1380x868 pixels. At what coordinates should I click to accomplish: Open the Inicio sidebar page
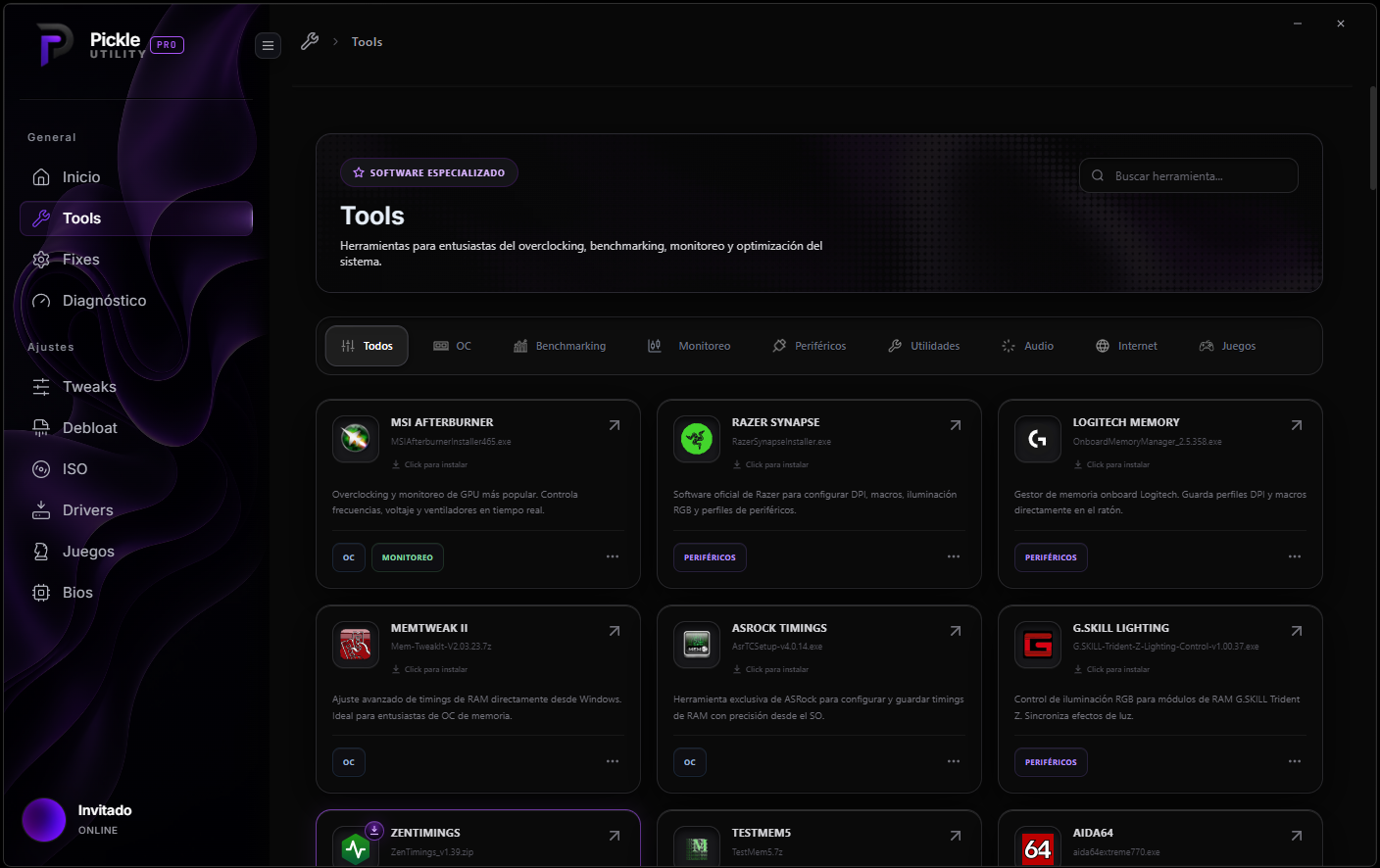coord(136,177)
